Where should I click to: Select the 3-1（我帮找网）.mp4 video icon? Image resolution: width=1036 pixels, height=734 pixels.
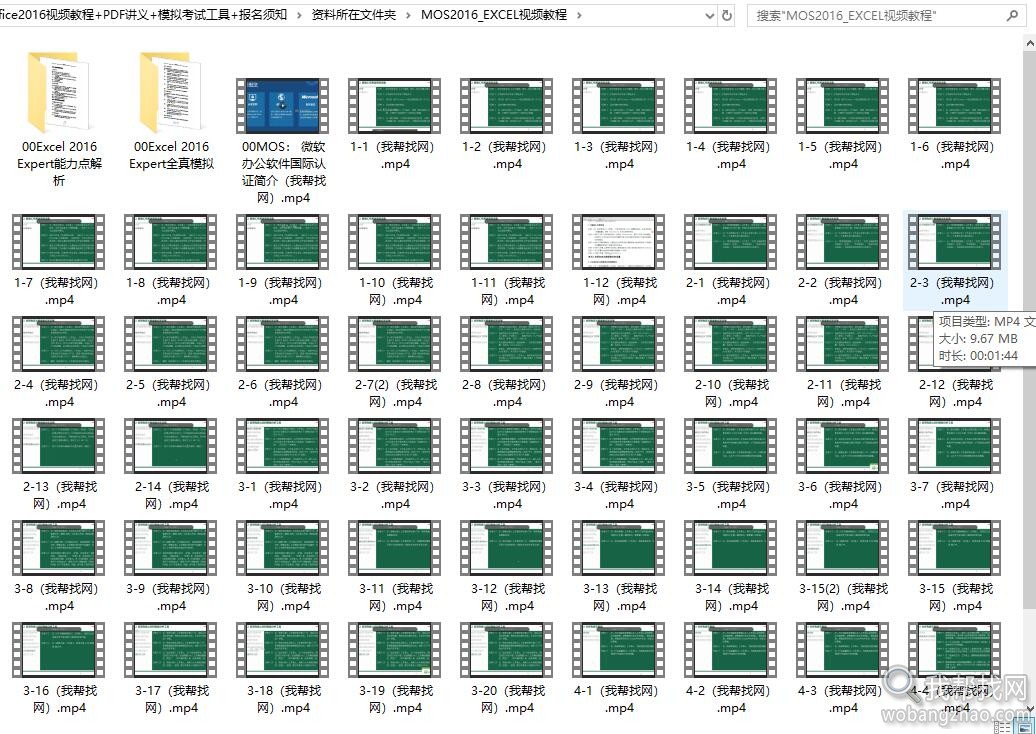pyautogui.click(x=283, y=446)
